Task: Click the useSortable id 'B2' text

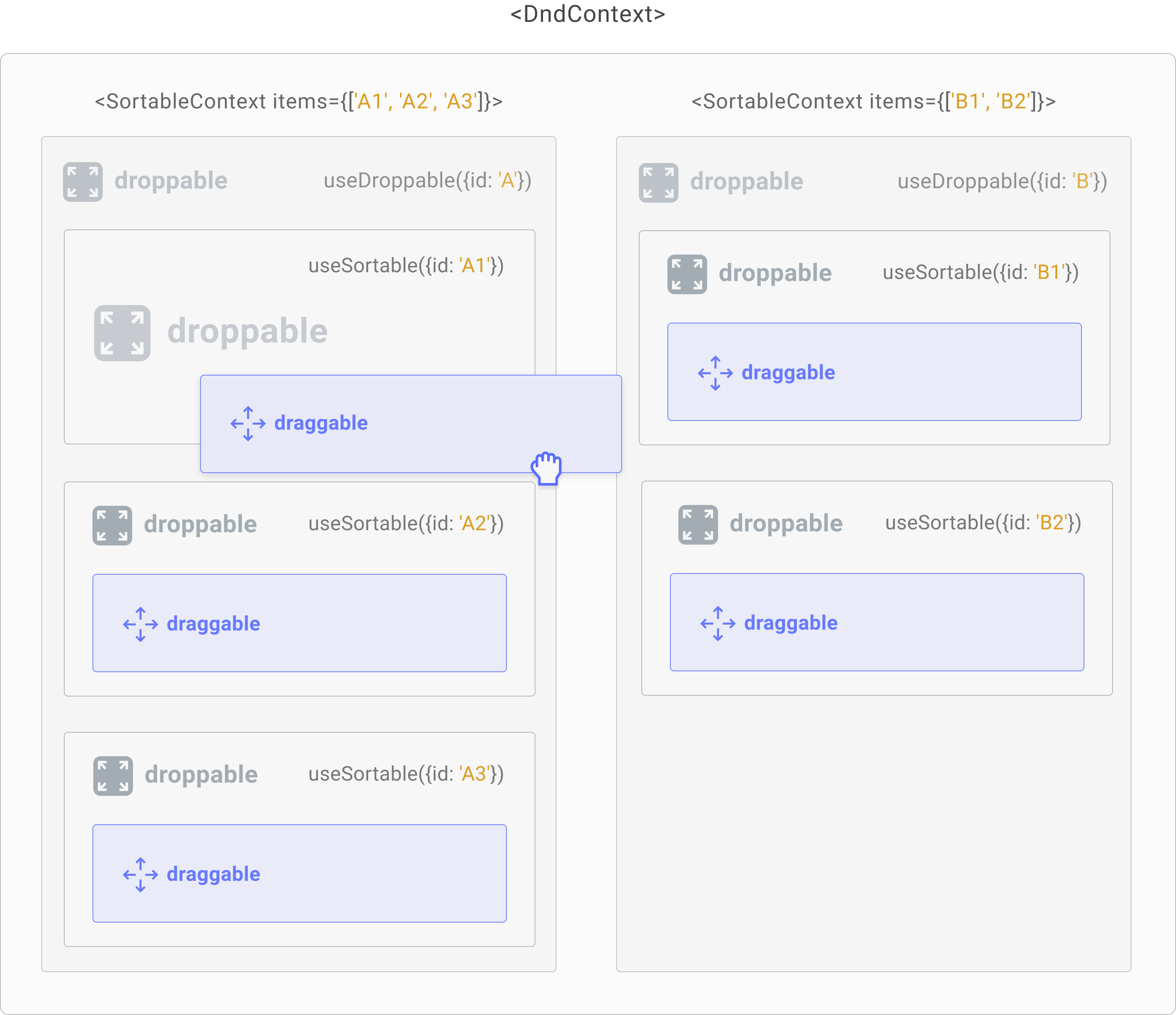Action: pyautogui.click(x=983, y=523)
